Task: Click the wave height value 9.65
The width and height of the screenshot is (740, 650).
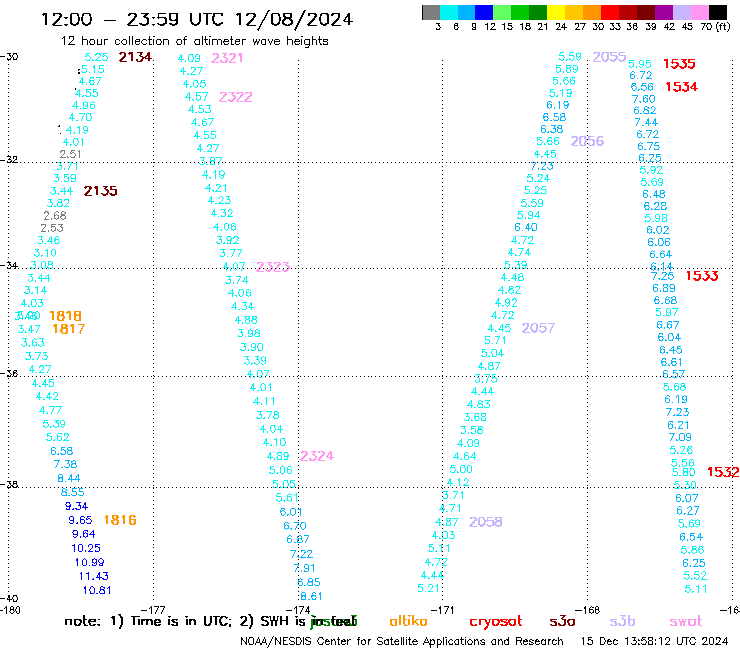Action: tap(80, 520)
